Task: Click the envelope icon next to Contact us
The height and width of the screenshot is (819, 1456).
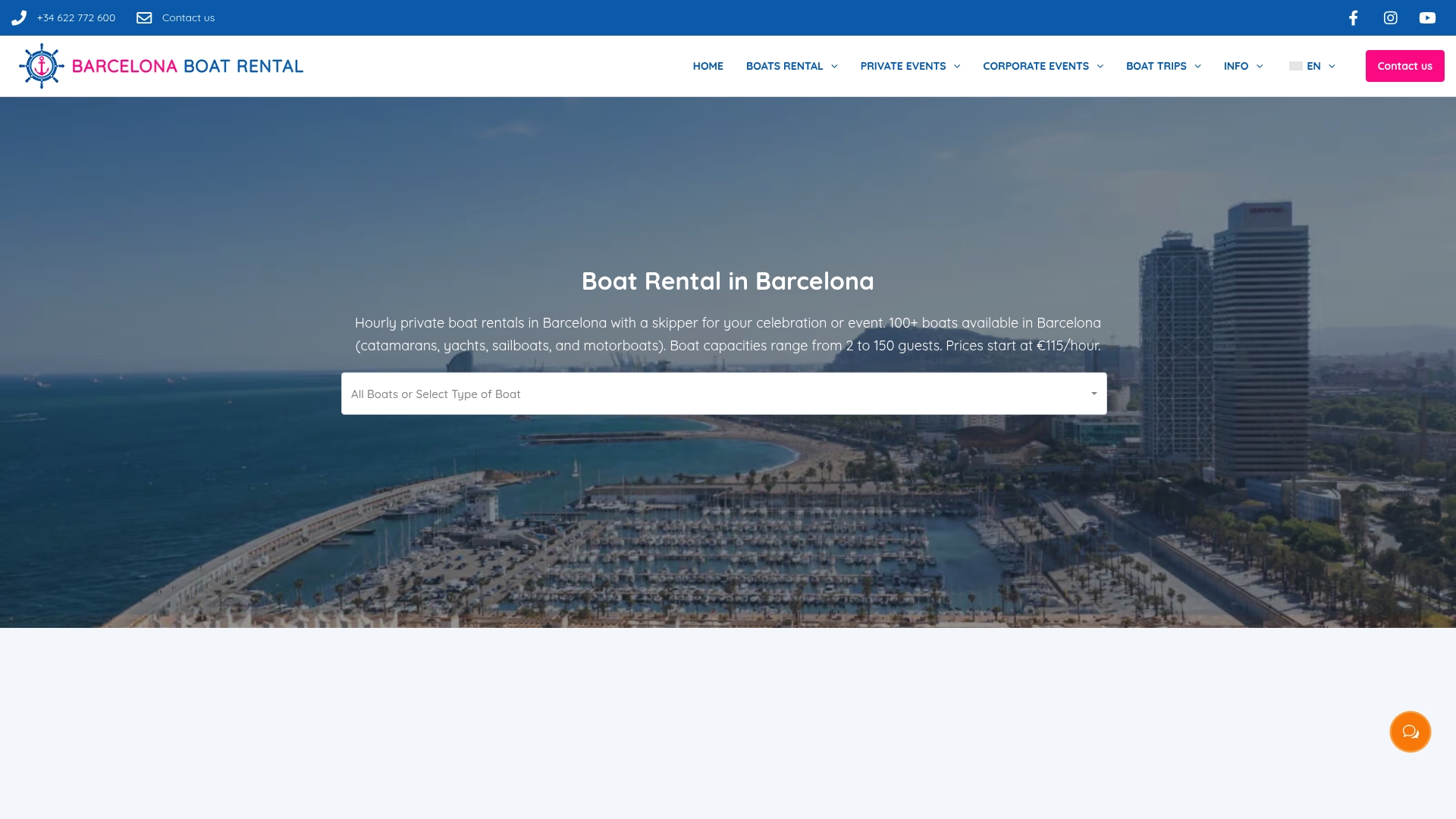Action: pyautogui.click(x=144, y=17)
